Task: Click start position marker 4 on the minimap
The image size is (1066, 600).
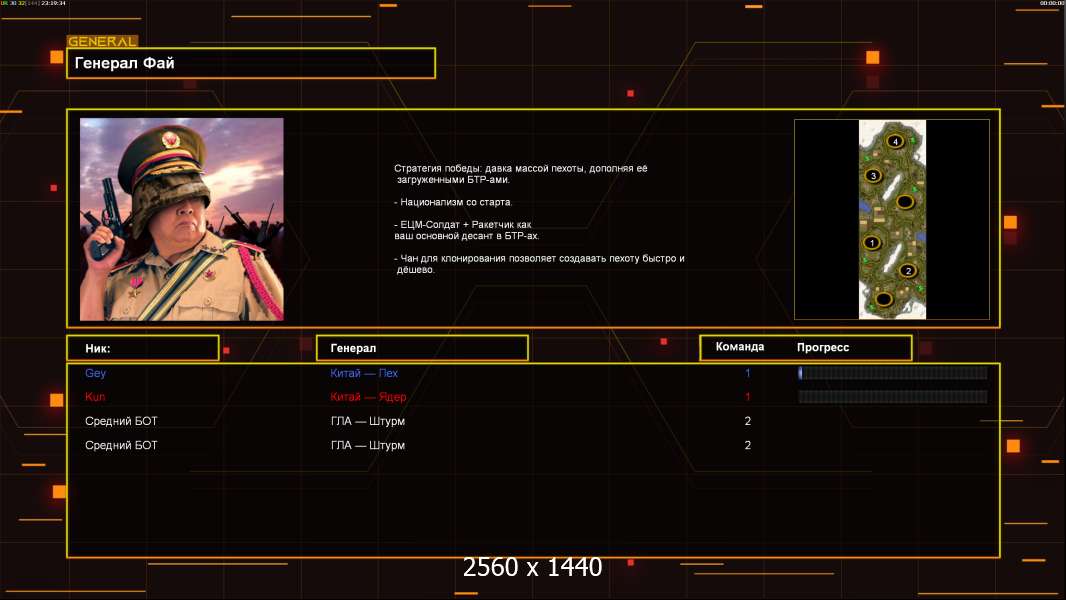Action: pos(895,141)
